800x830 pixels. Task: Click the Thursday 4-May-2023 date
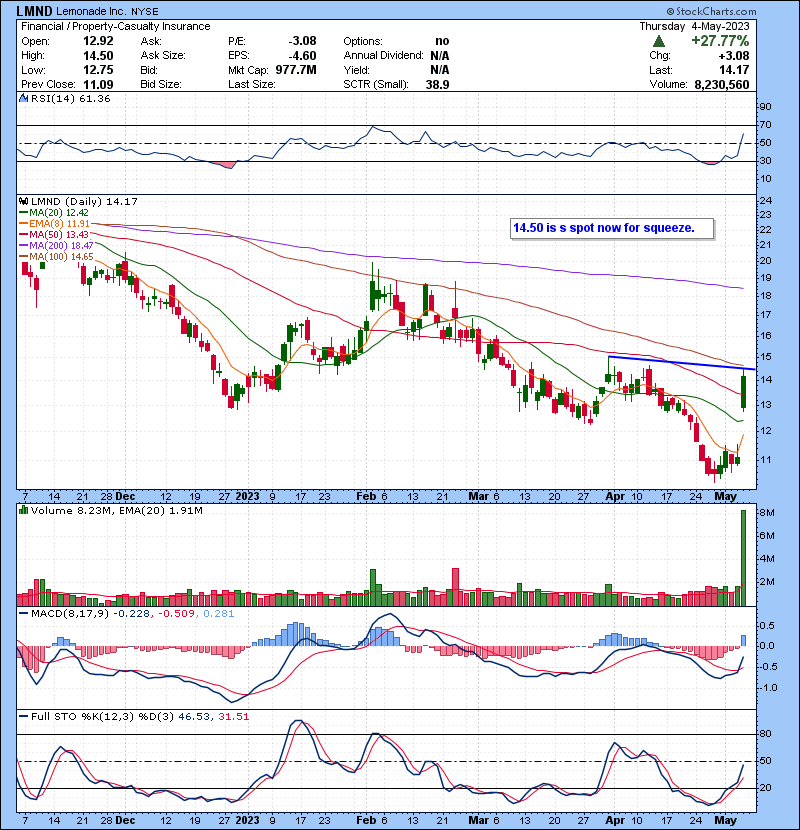(x=694, y=26)
